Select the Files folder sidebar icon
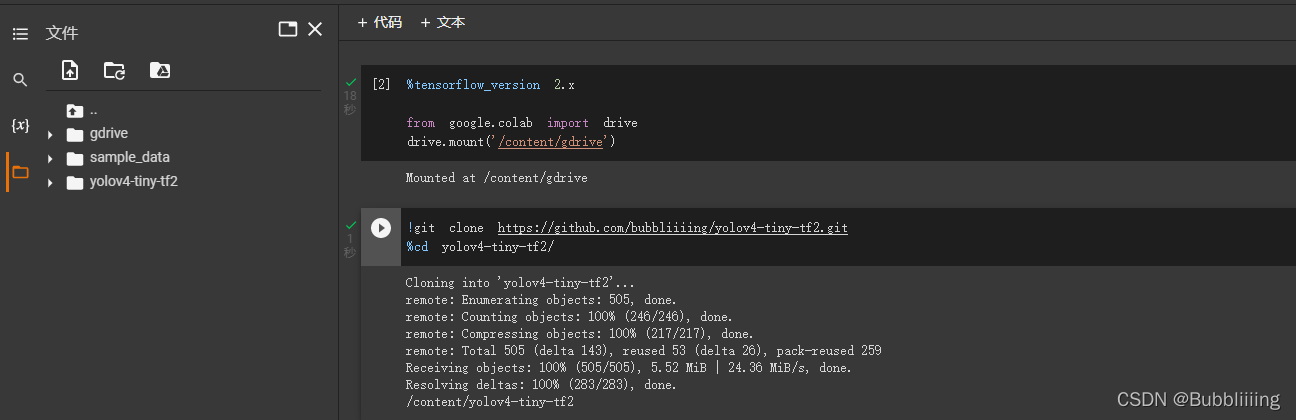The image size is (1296, 420). tap(20, 172)
